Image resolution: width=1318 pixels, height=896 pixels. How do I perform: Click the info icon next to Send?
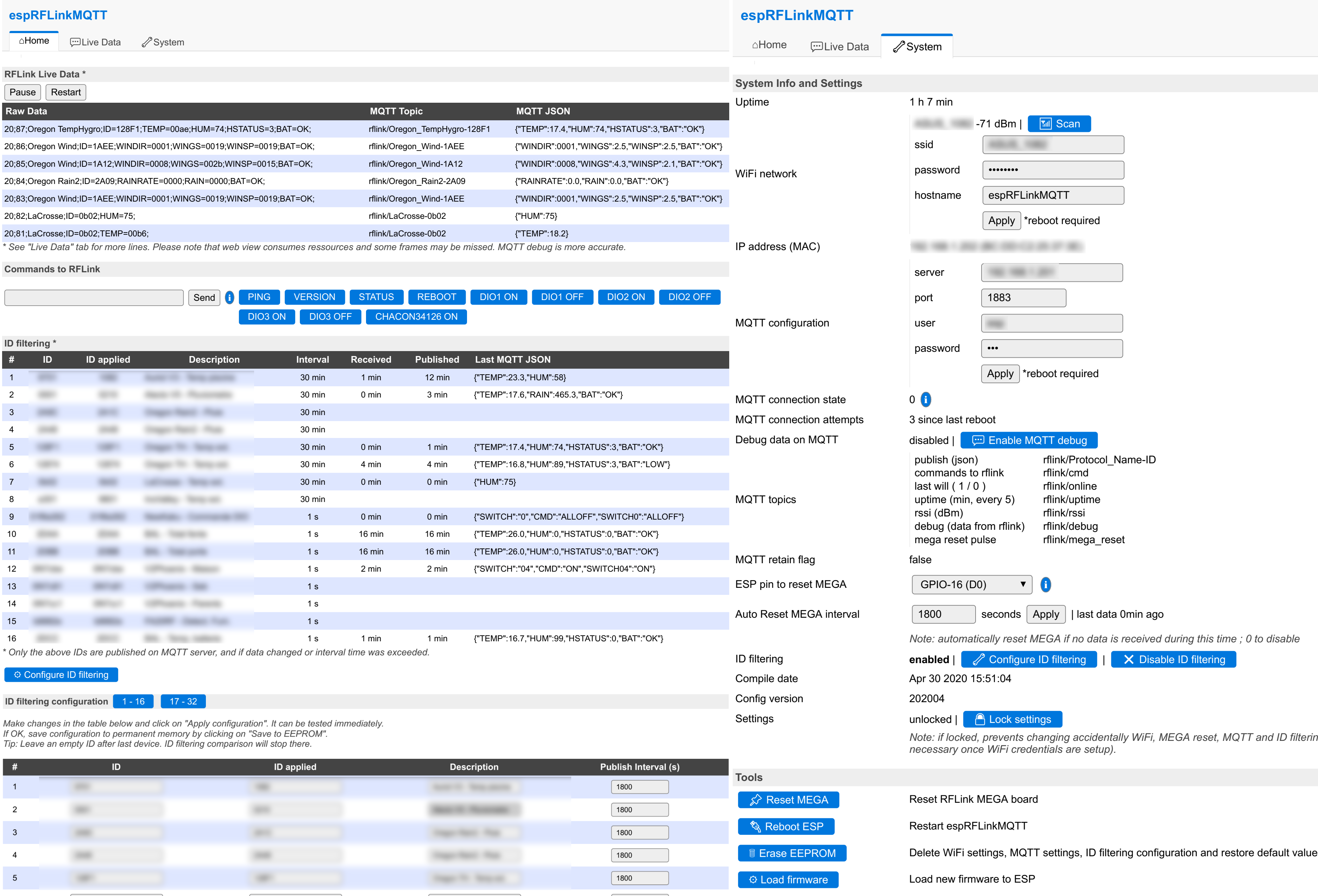(229, 297)
